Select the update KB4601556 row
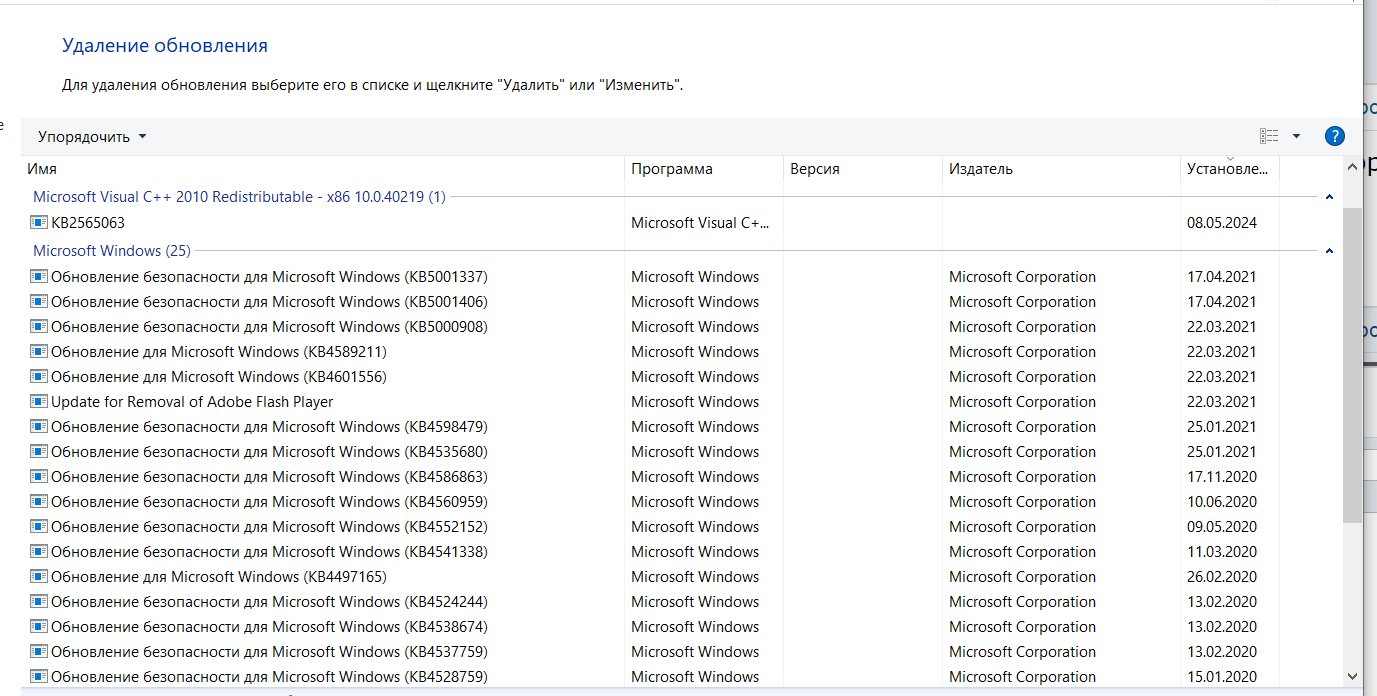This screenshot has width=1377, height=696. coord(218,377)
